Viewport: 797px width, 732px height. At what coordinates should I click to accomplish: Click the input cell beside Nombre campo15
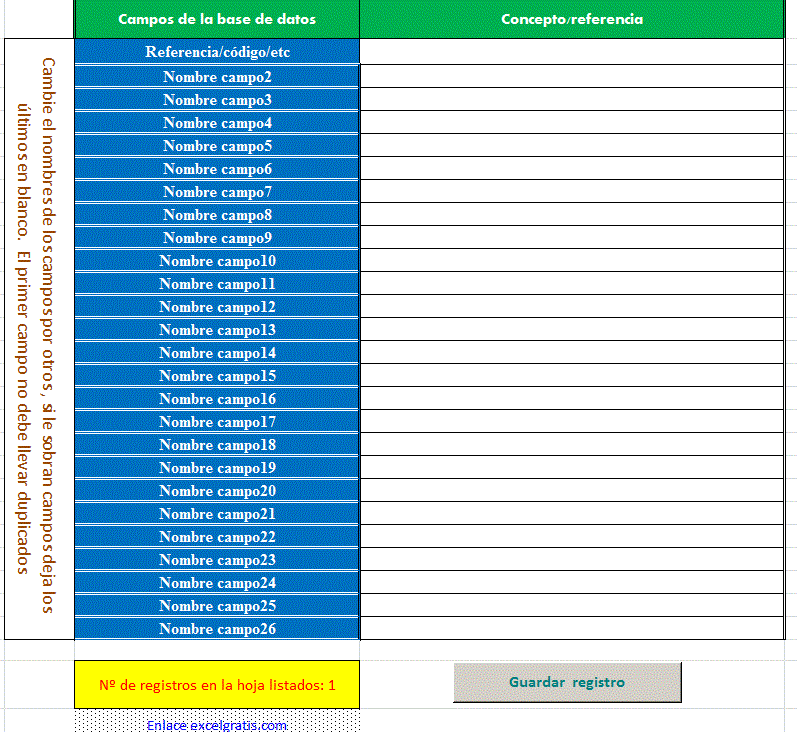[x=572, y=375]
